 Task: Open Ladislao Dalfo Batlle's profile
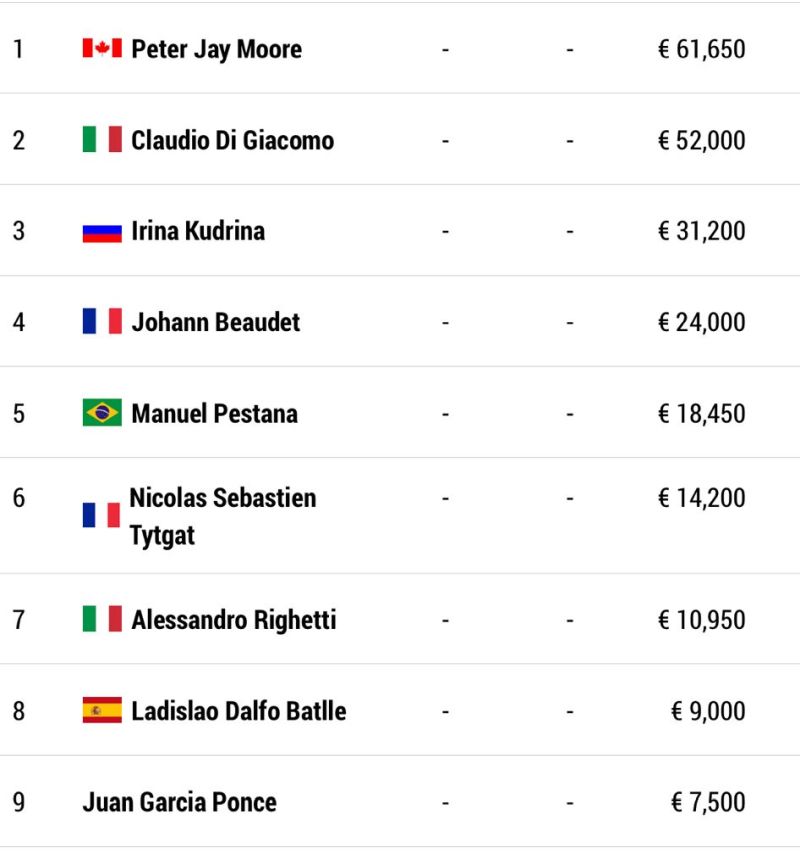(x=239, y=711)
